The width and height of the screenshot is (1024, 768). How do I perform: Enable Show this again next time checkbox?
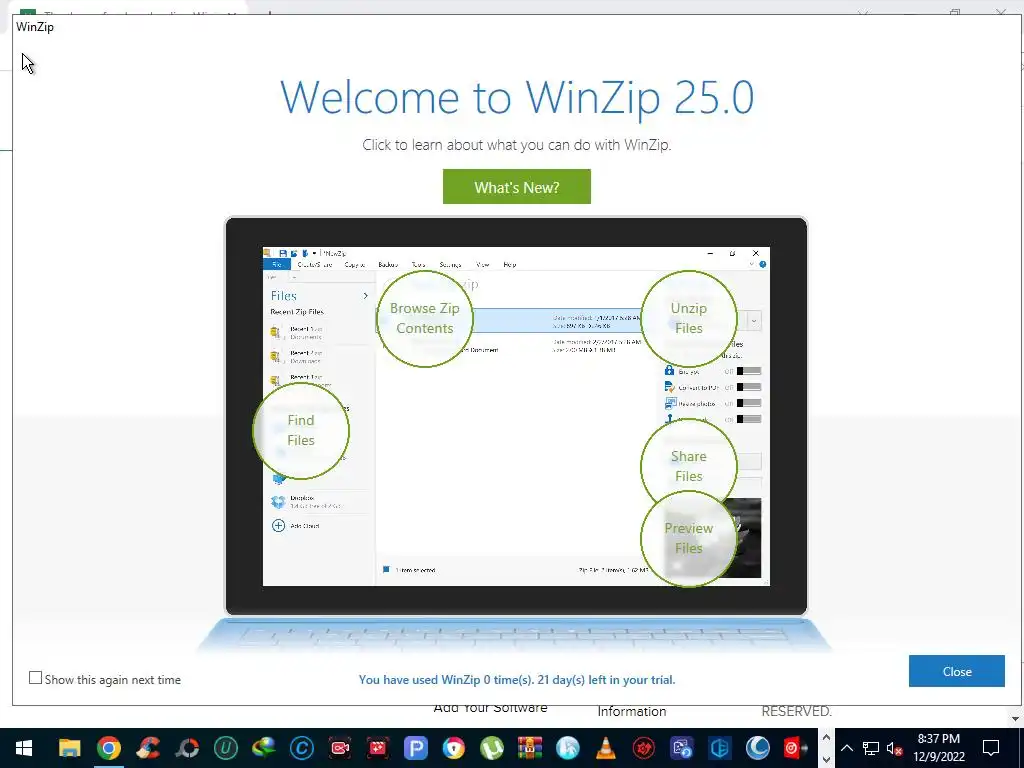[x=35, y=679]
